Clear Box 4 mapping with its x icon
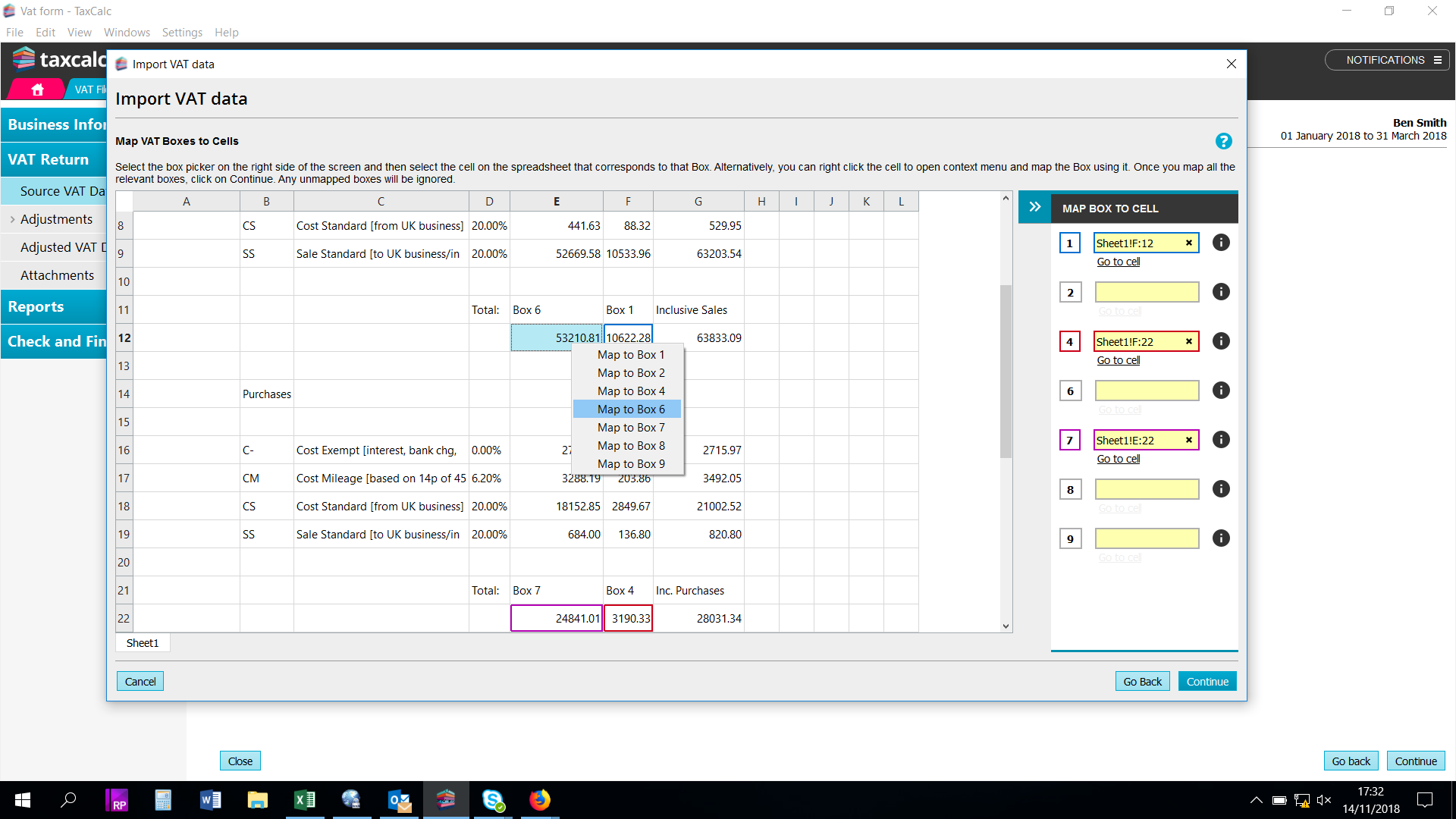The height and width of the screenshot is (819, 1456). click(x=1189, y=341)
